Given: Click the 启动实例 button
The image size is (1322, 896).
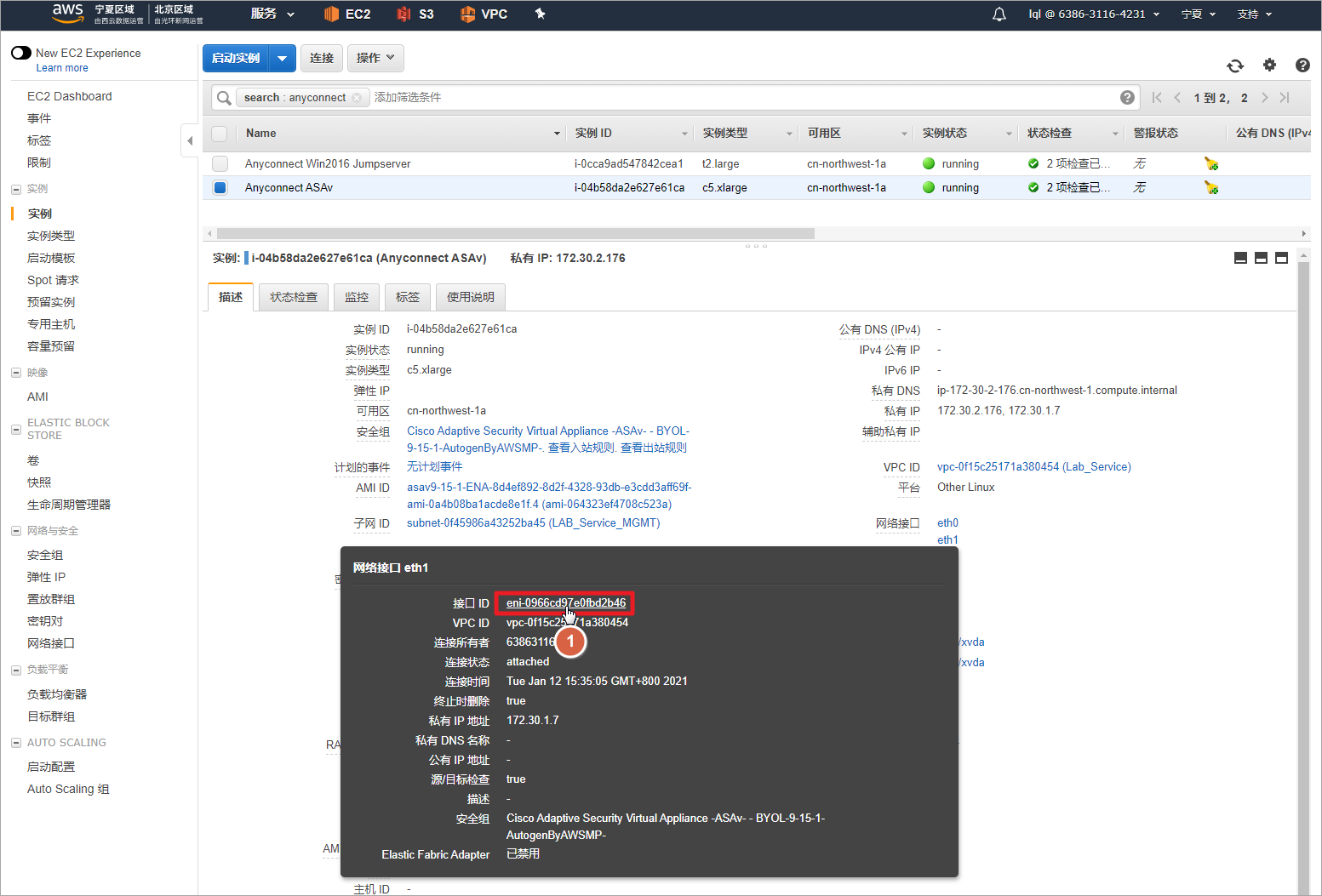Looking at the screenshot, I should (x=236, y=58).
